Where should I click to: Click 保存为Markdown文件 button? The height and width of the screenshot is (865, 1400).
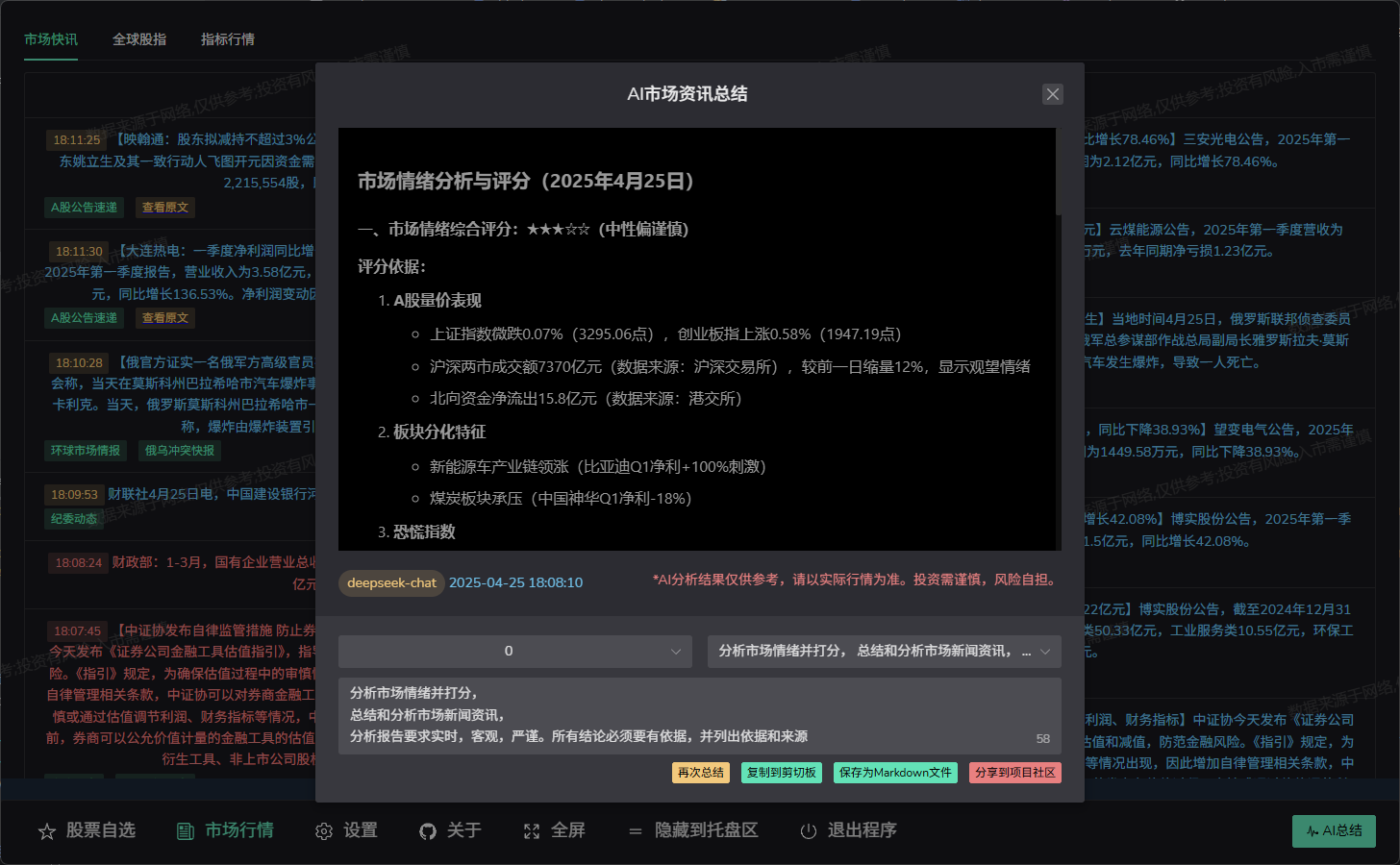click(895, 773)
